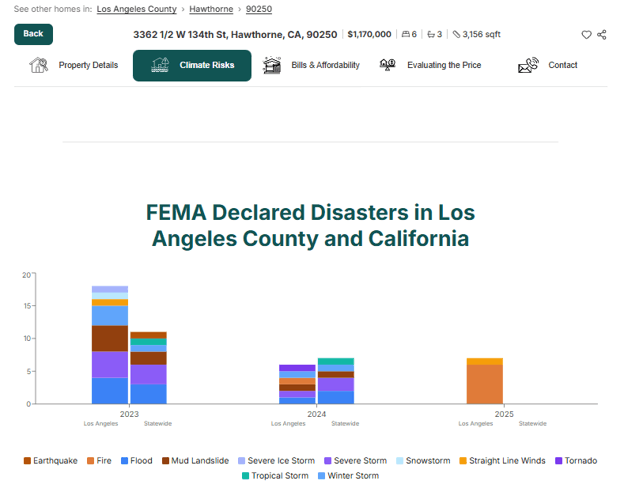
Task: Click the 2023 Los Angeles stacked bar
Action: [x=110, y=345]
